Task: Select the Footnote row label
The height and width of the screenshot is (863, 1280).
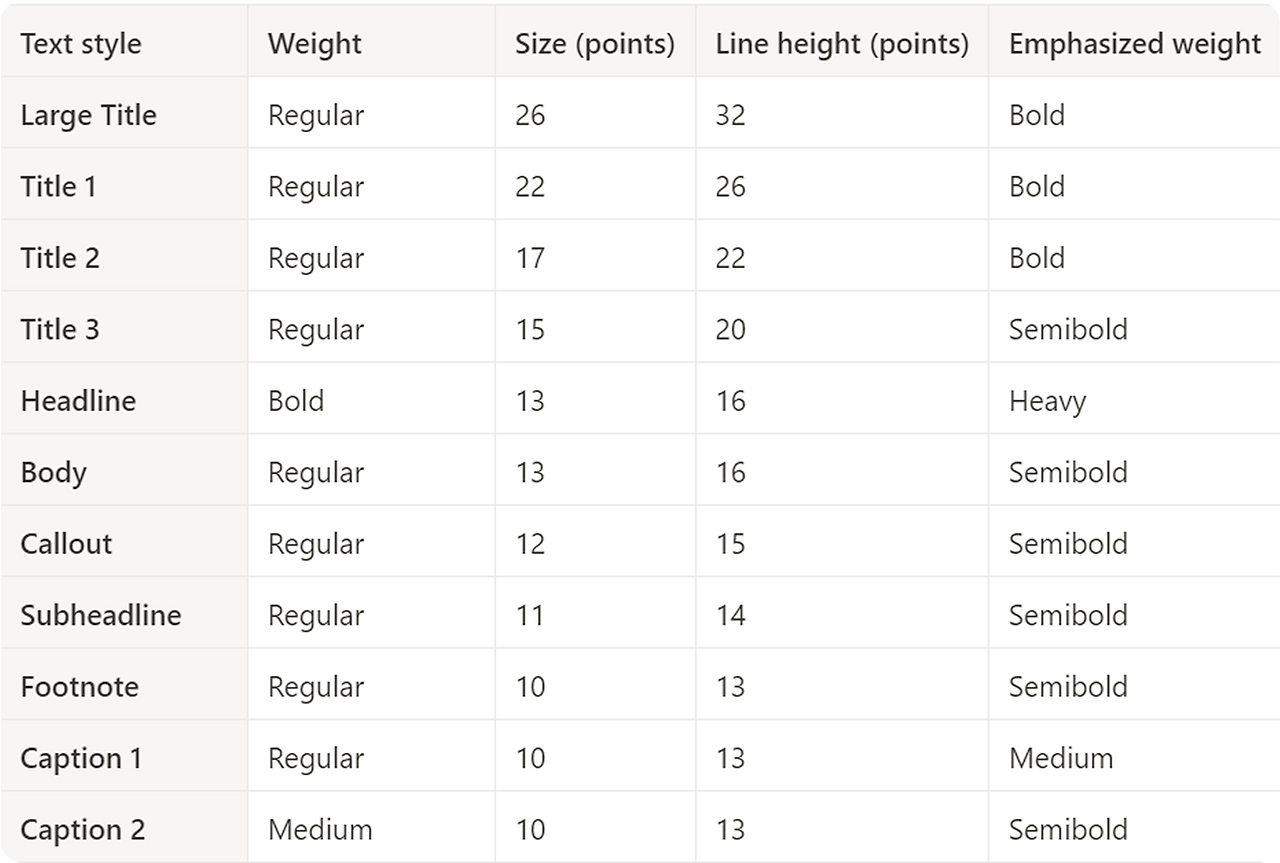Action: [x=79, y=687]
